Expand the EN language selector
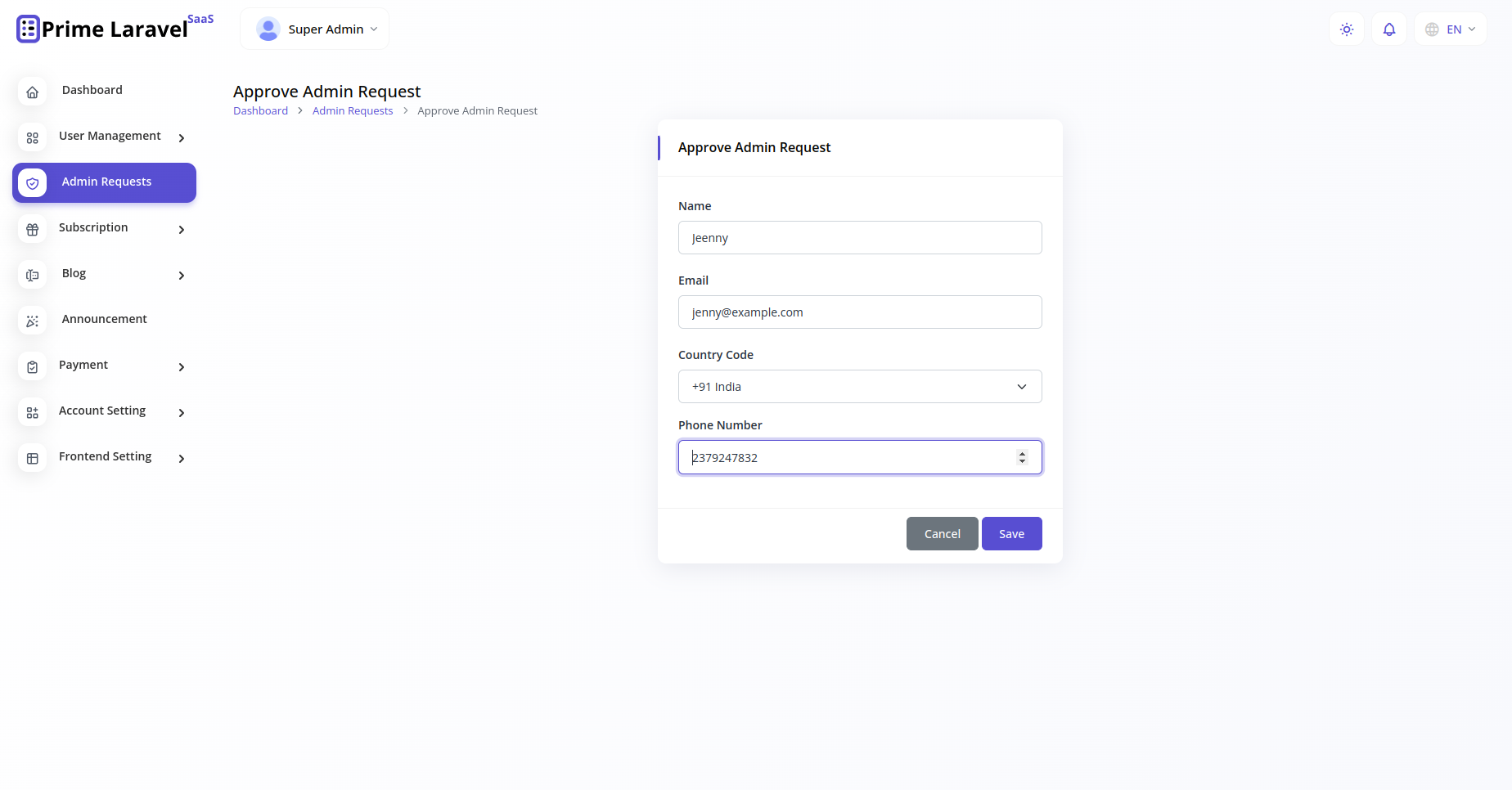The height and width of the screenshot is (790, 1512). [1450, 29]
